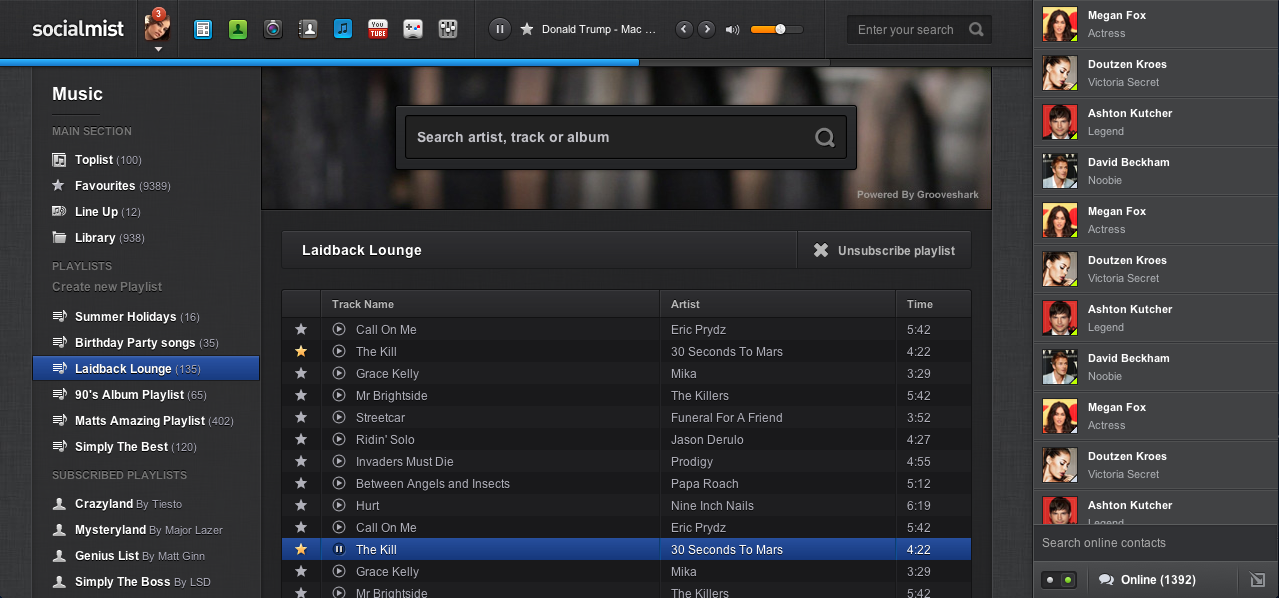Image resolution: width=1279 pixels, height=598 pixels.
Task: Play Invaders Must Die via its play icon
Action: point(338,462)
